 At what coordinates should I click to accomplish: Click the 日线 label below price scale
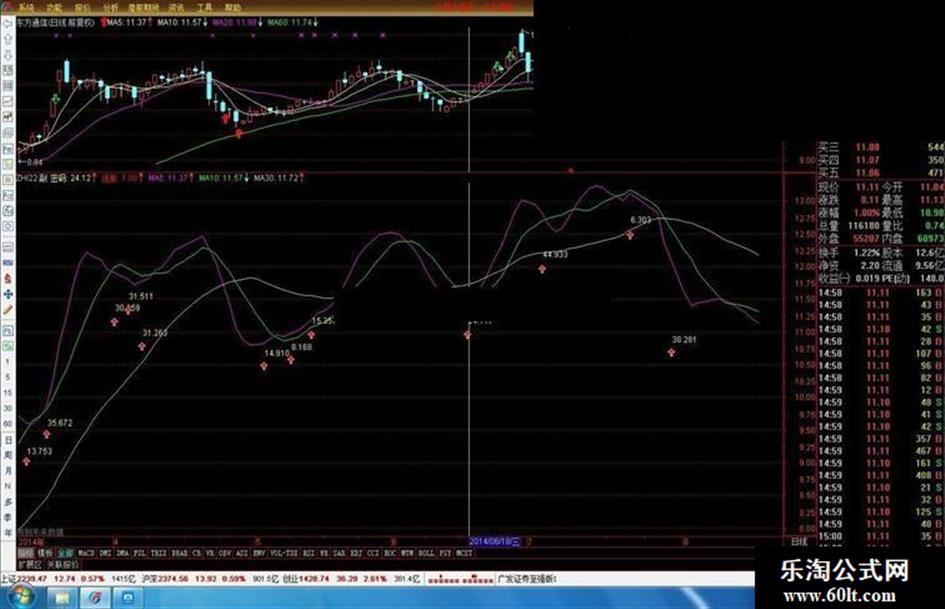tap(799, 542)
